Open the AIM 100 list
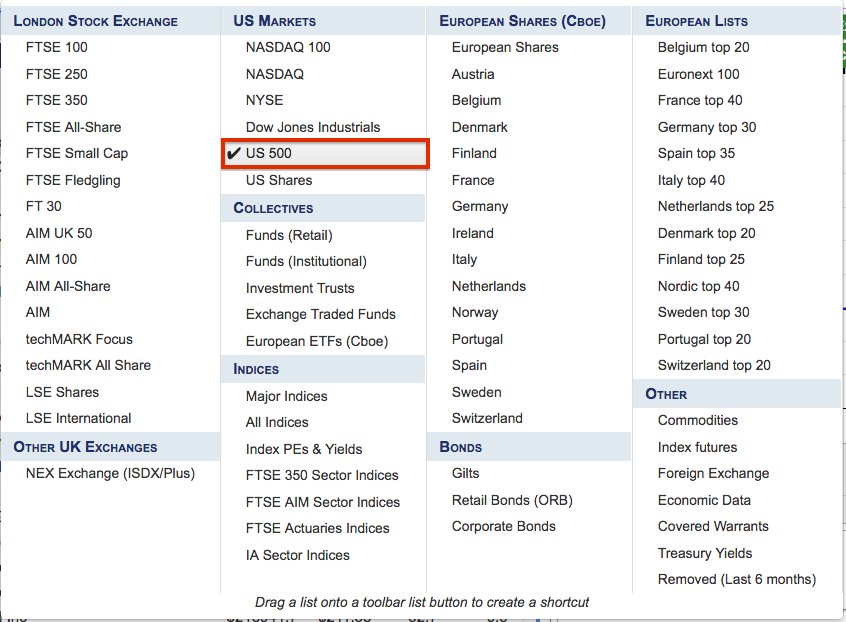Screen dimensions: 846x622 (51, 259)
